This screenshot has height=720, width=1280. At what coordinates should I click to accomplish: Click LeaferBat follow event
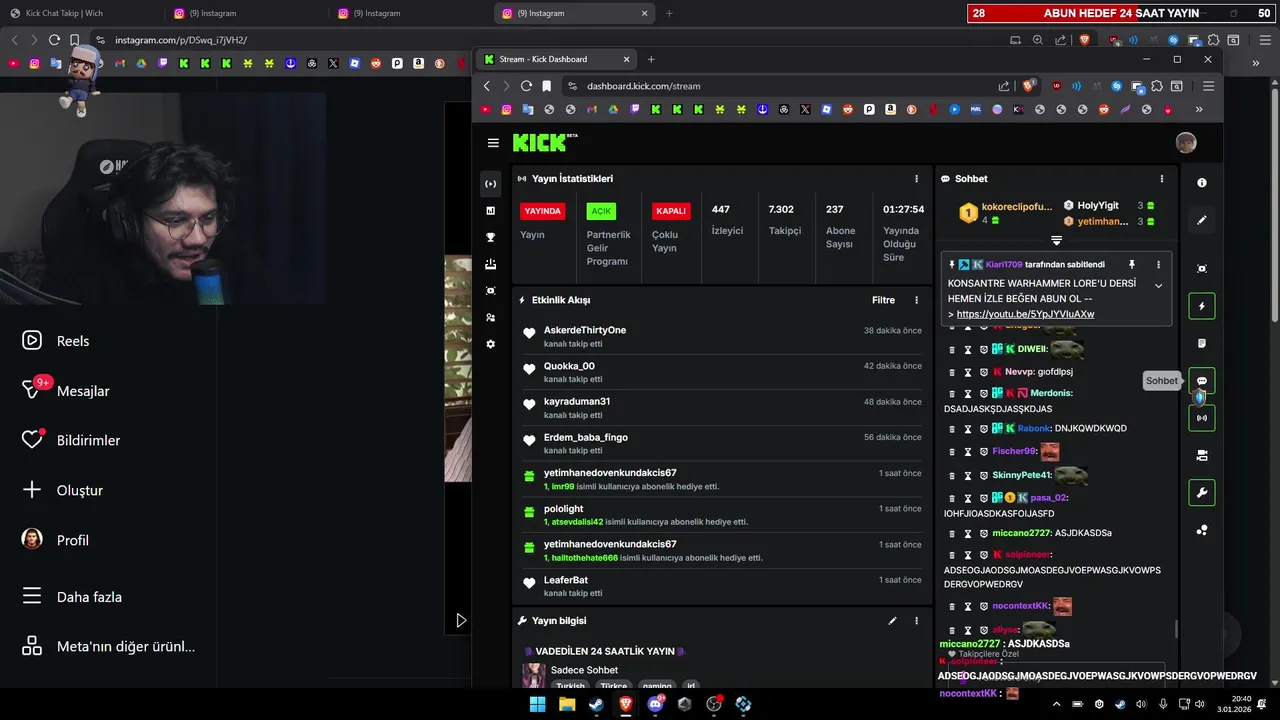(720, 586)
